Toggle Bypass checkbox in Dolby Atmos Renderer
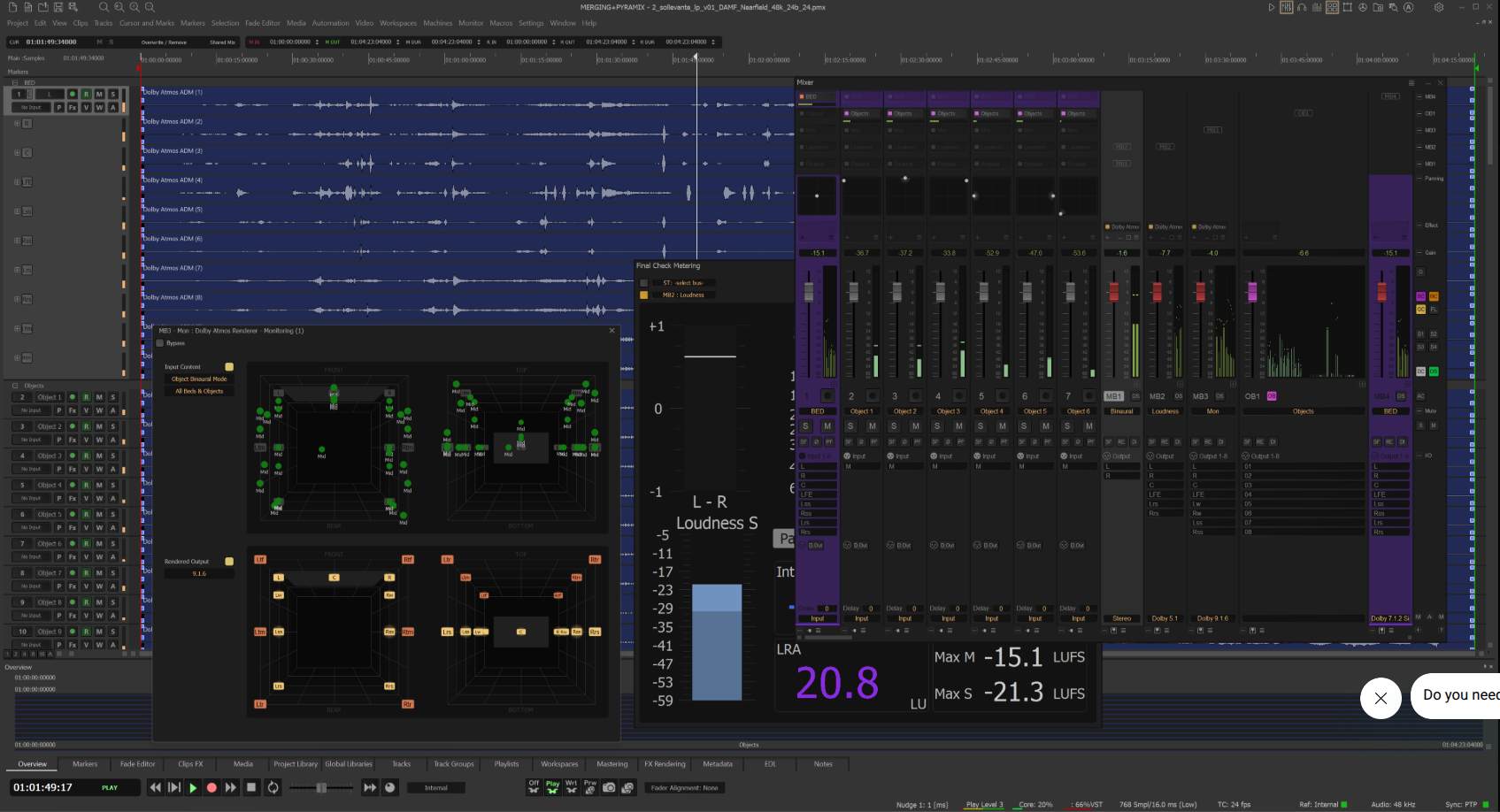1500x812 pixels. [x=160, y=343]
